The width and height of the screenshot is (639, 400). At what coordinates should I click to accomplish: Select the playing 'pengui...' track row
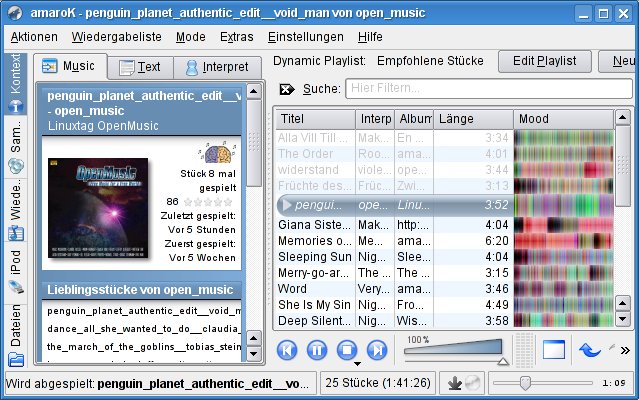[445, 205]
